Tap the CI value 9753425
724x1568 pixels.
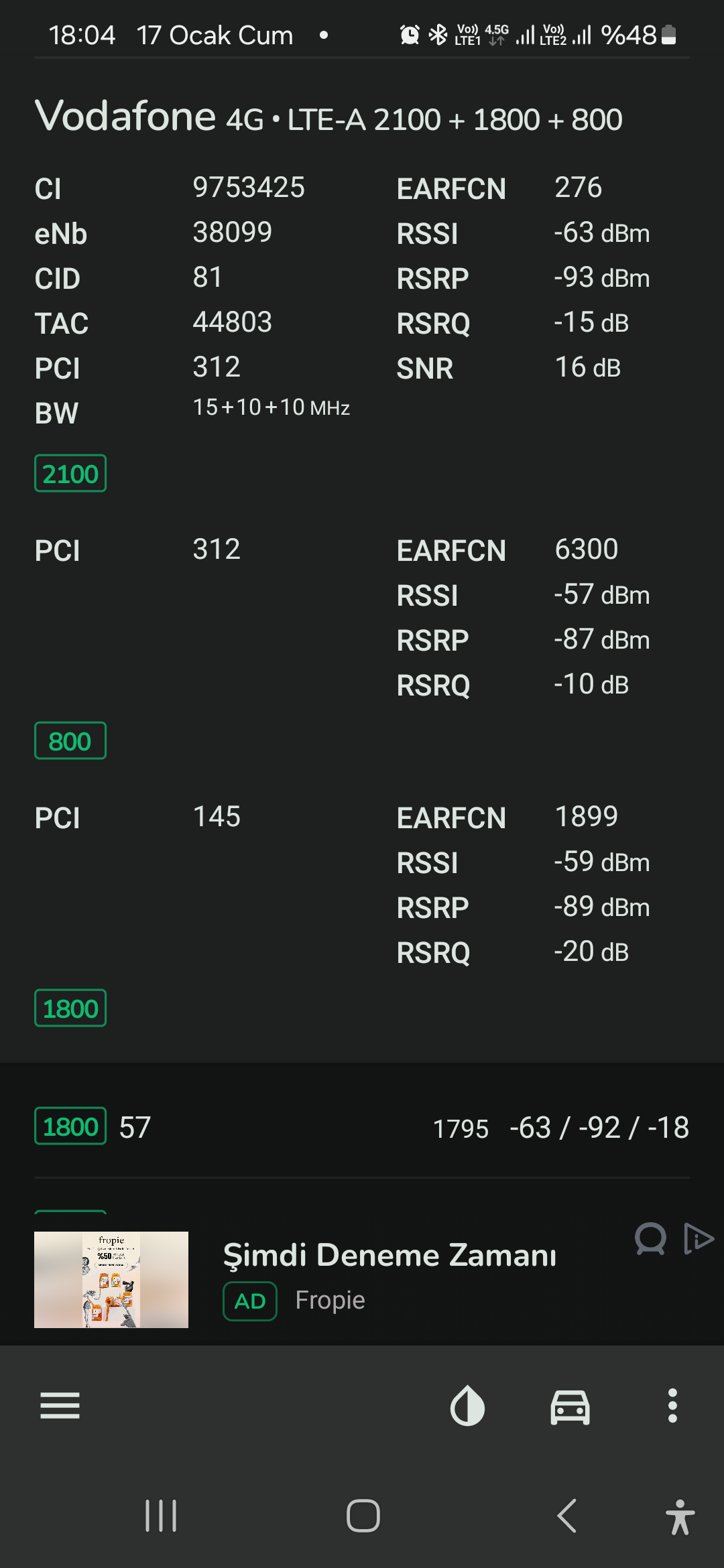249,188
